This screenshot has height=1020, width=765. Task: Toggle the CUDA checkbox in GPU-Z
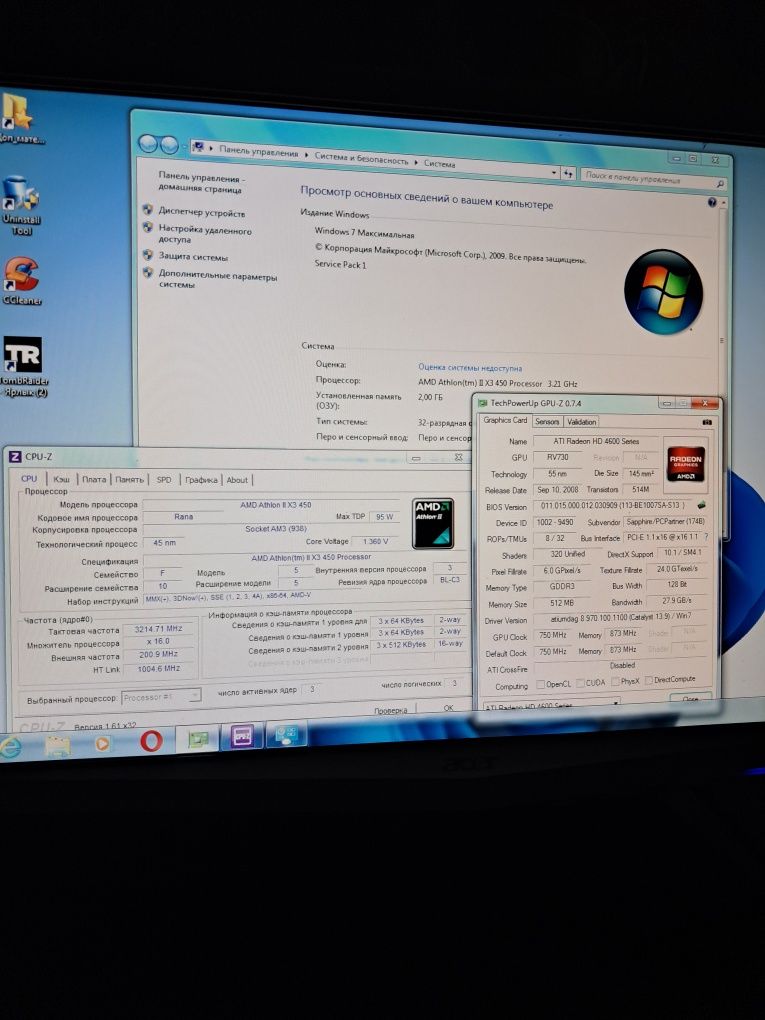click(x=580, y=683)
